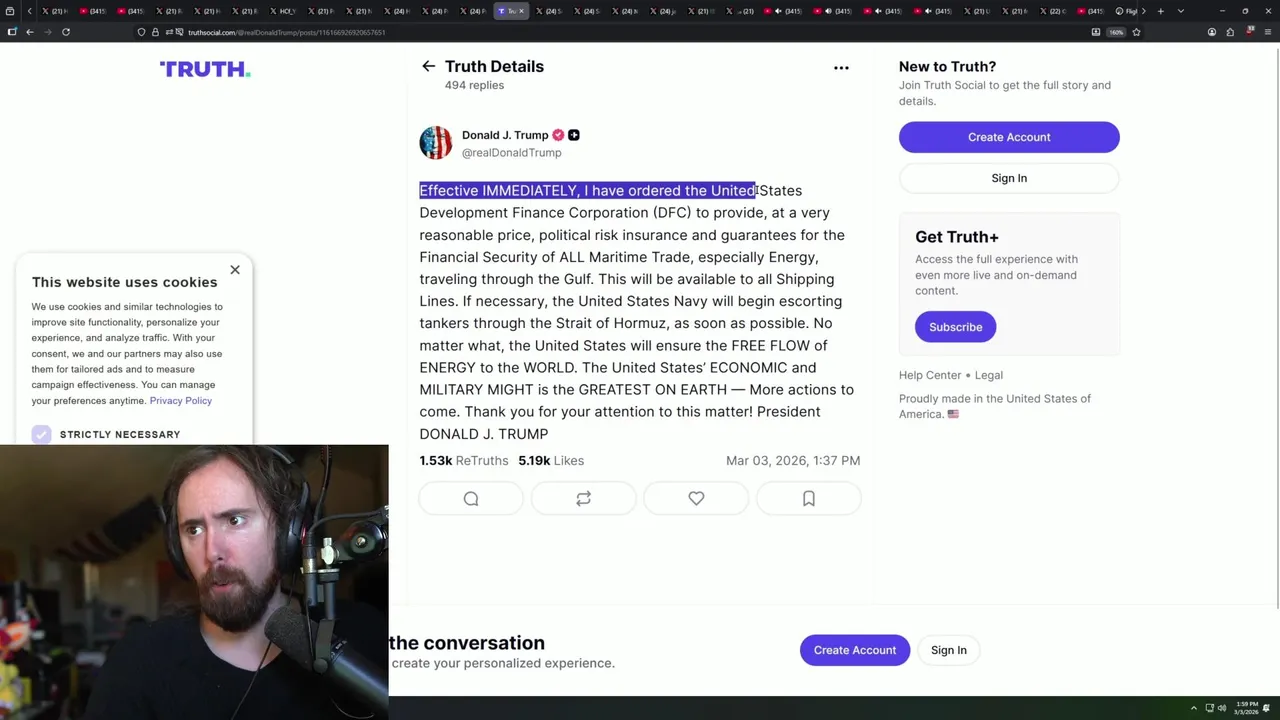
Task: Open the Firefox hamburger application menu
Action: 1268,32
